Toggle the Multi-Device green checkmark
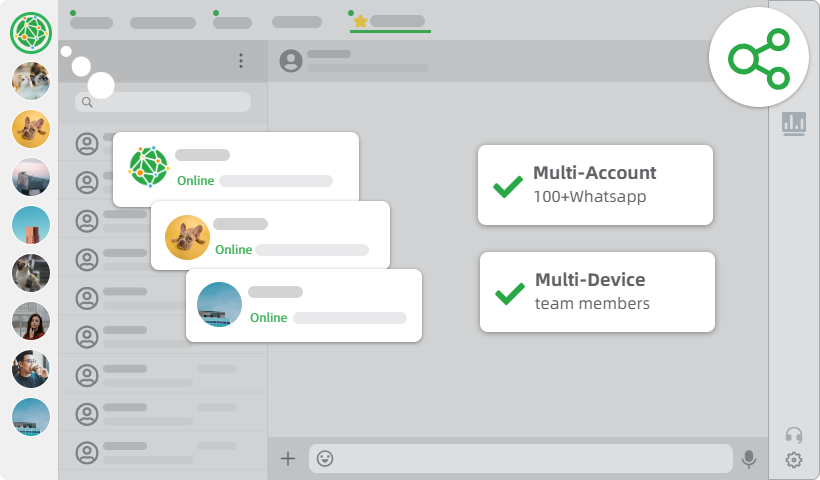Image resolution: width=820 pixels, height=480 pixels. tap(510, 292)
